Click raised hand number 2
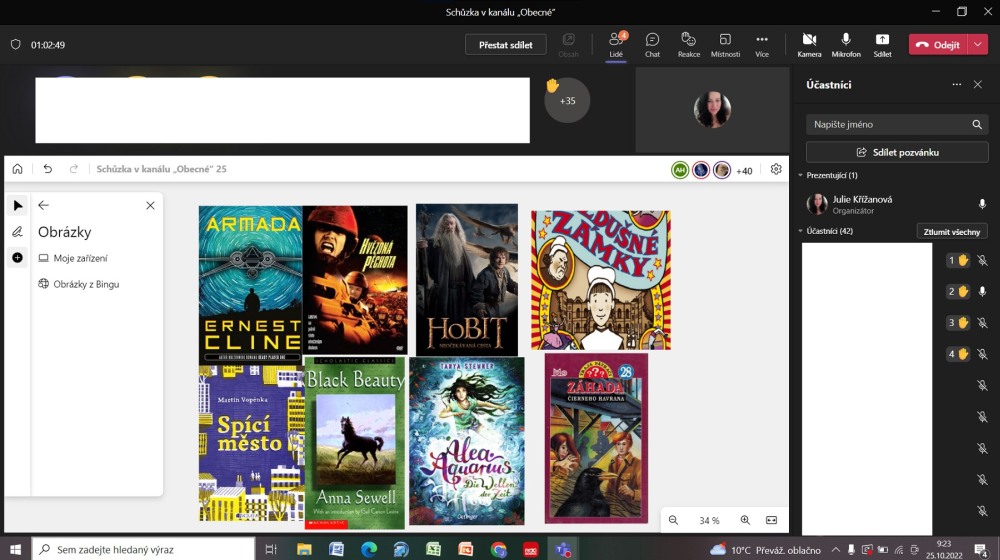Image resolution: width=1000 pixels, height=560 pixels. (x=957, y=291)
